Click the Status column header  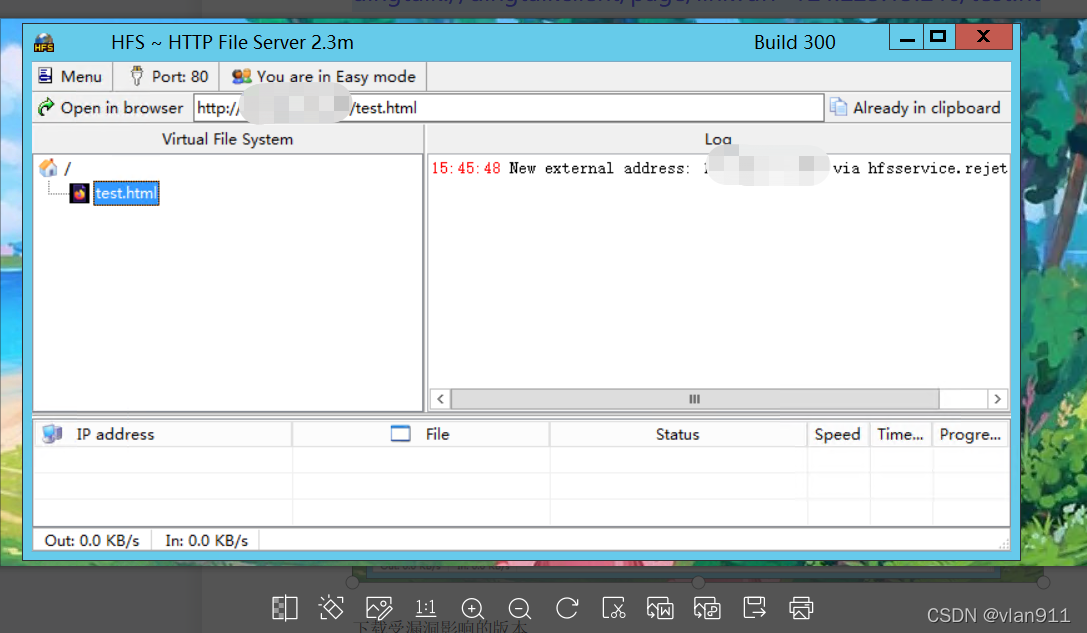678,434
